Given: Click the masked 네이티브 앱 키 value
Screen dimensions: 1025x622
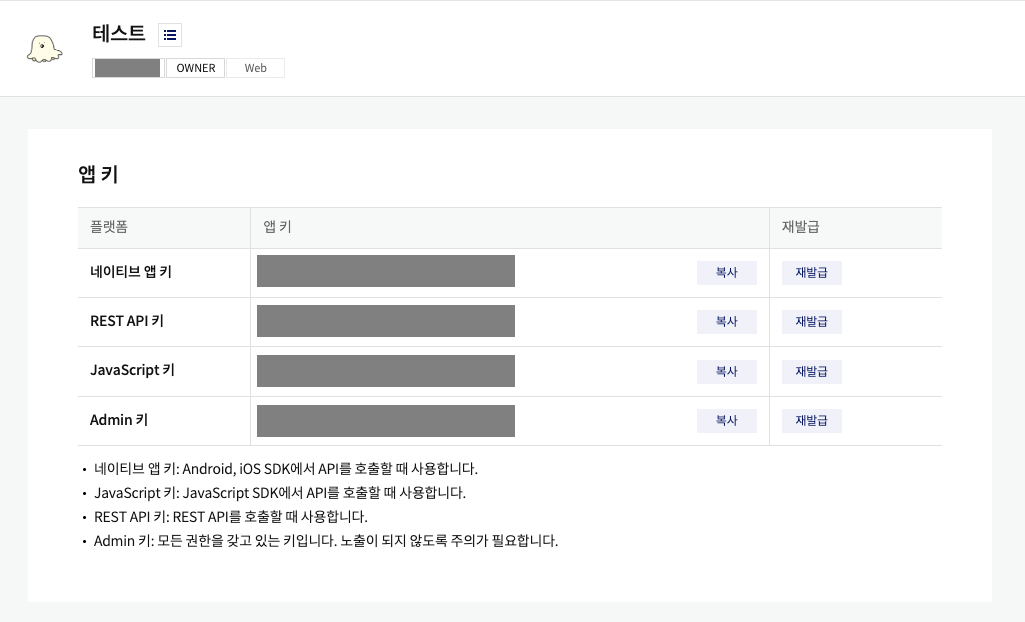Looking at the screenshot, I should (386, 271).
